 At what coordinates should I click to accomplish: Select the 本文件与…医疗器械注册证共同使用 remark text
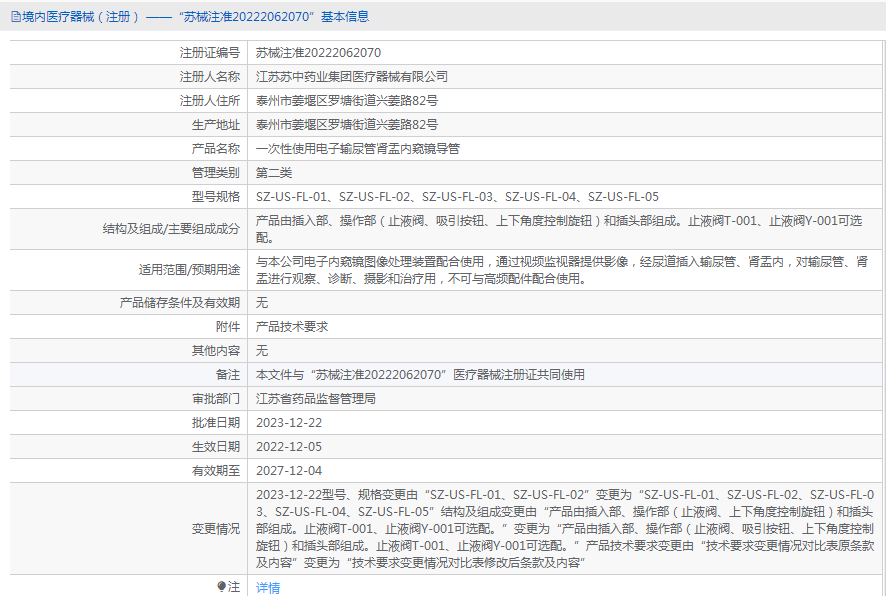coord(420,375)
